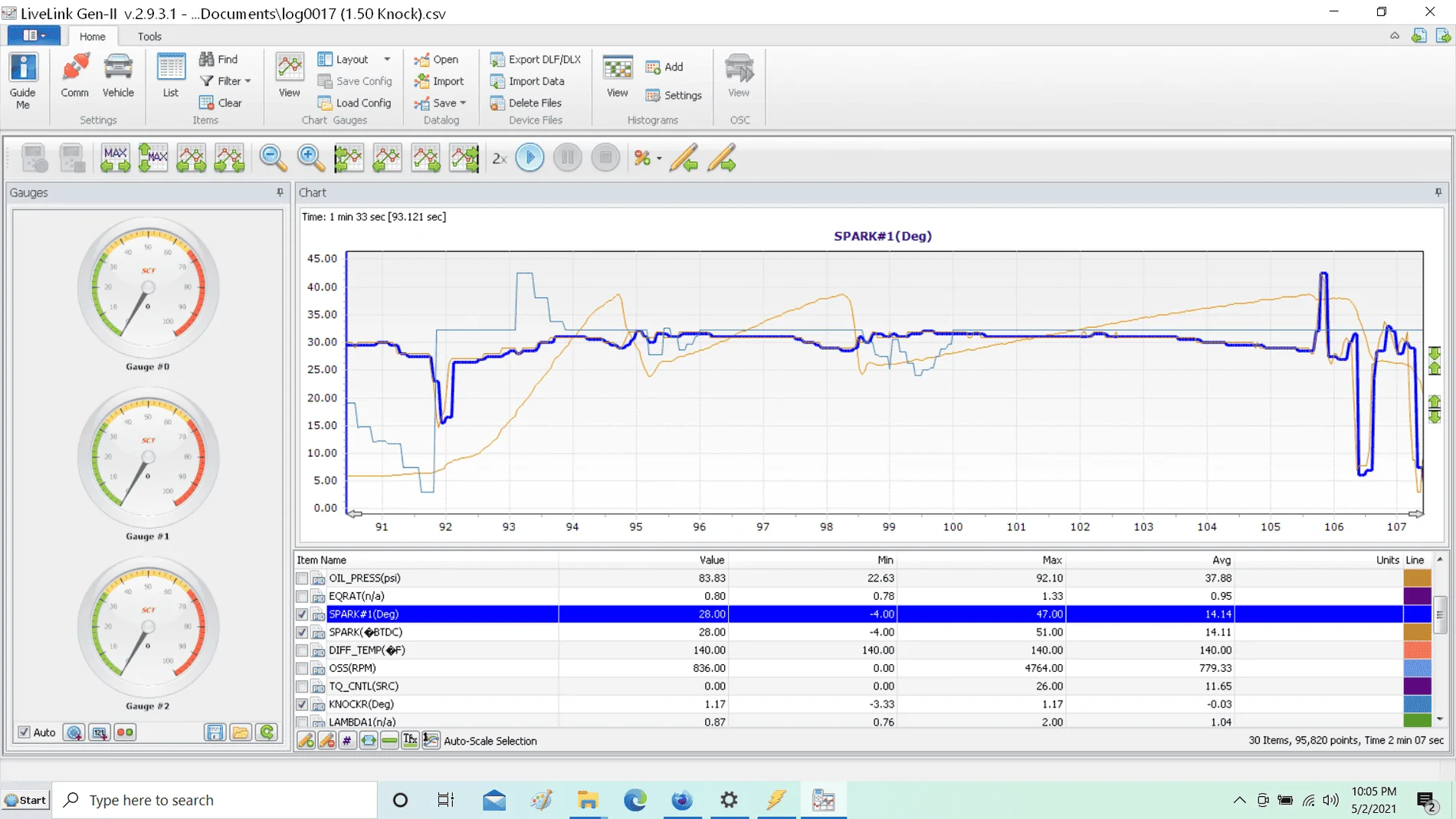Screen dimensions: 1456x819
Task: Click the Find items button
Action: coord(219,59)
